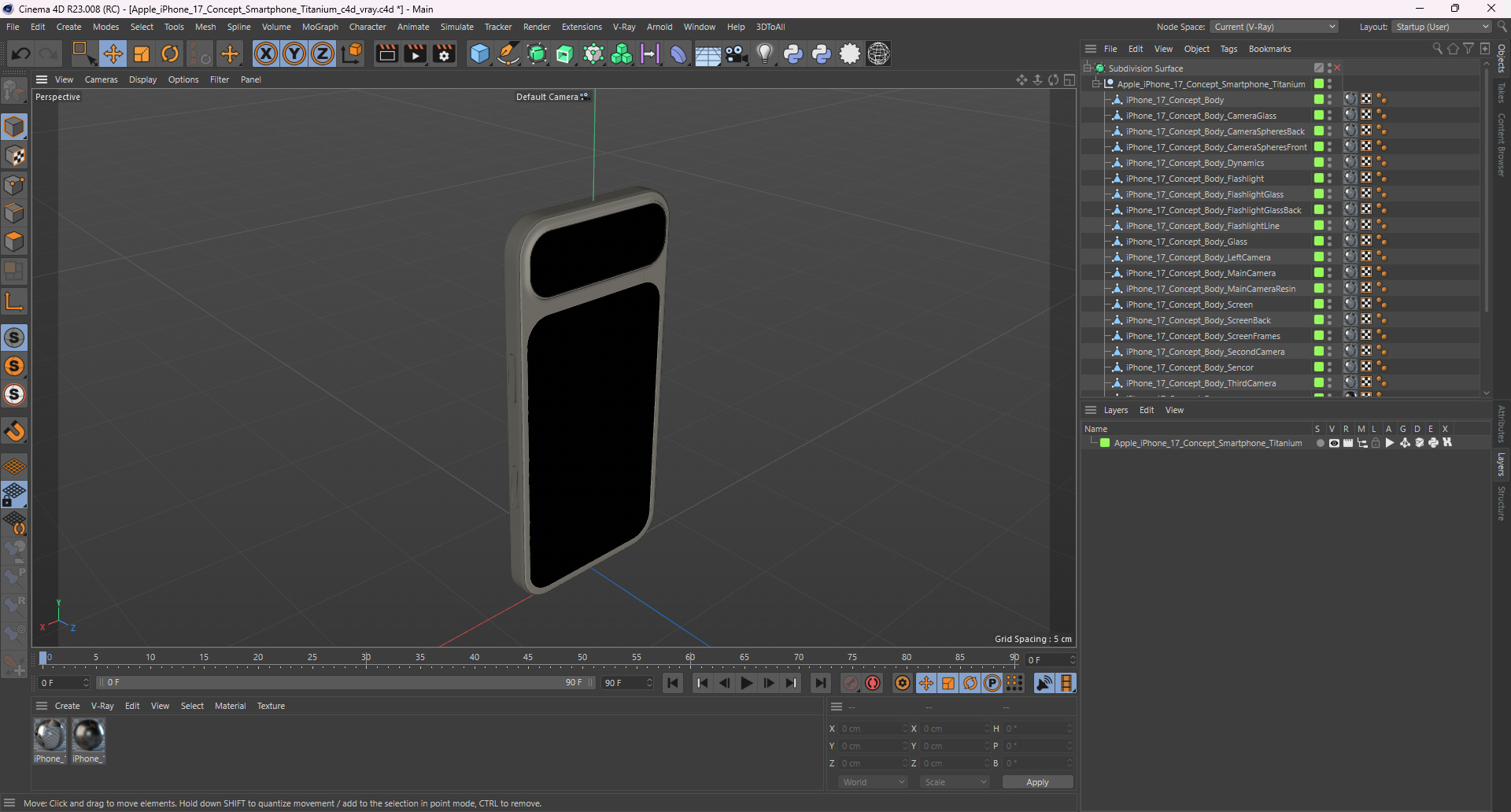This screenshot has height=812, width=1511.
Task: Click the Apply button
Action: (x=1037, y=782)
